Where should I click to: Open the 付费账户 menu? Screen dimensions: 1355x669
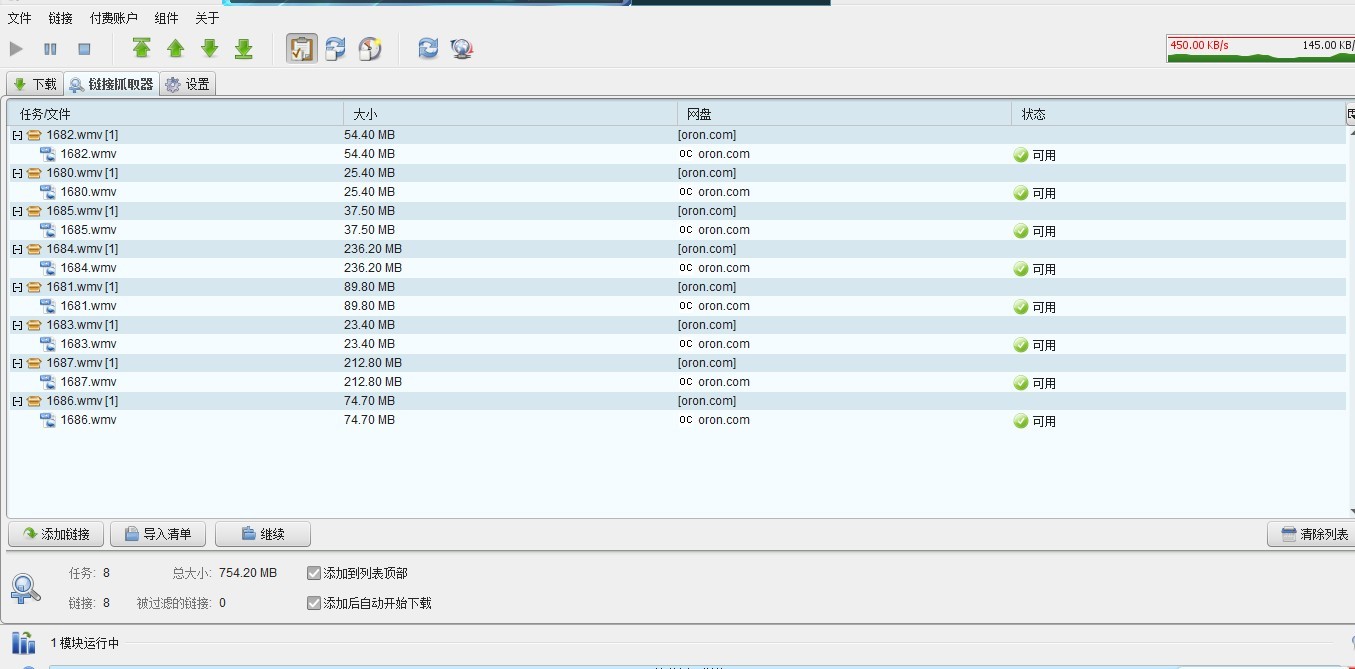pos(113,18)
